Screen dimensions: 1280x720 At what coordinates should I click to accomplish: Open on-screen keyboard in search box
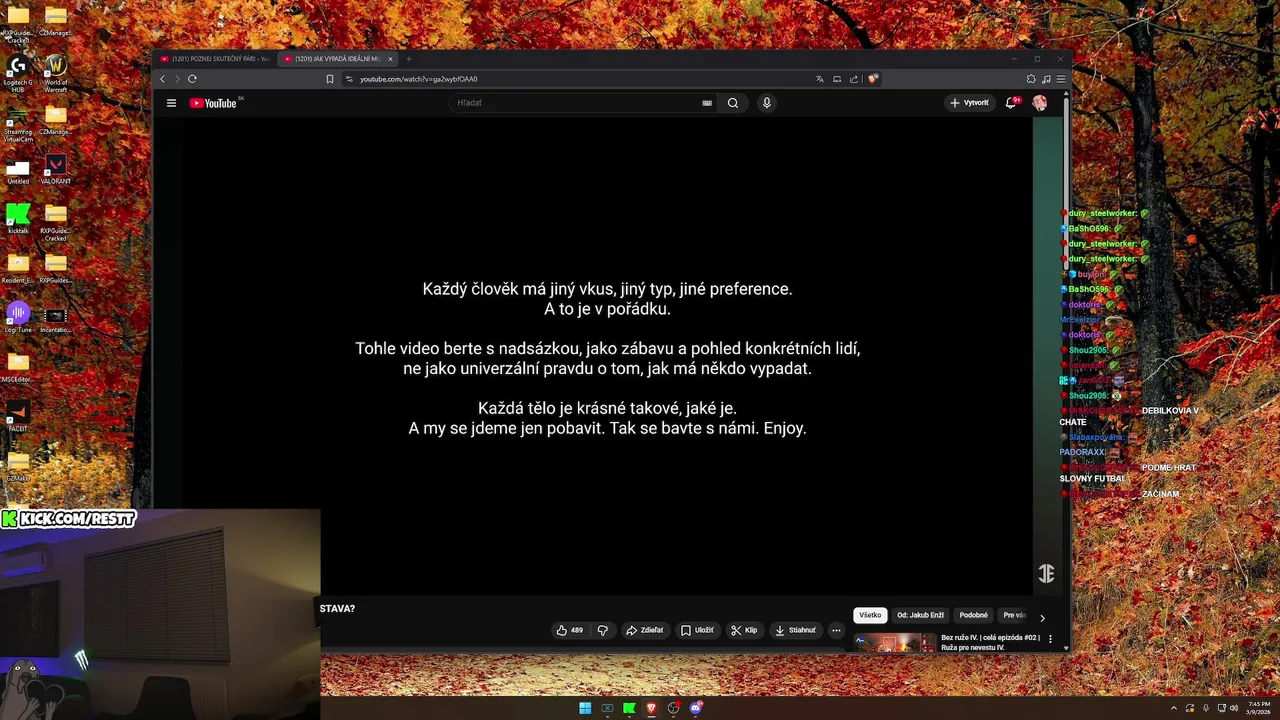point(707,103)
